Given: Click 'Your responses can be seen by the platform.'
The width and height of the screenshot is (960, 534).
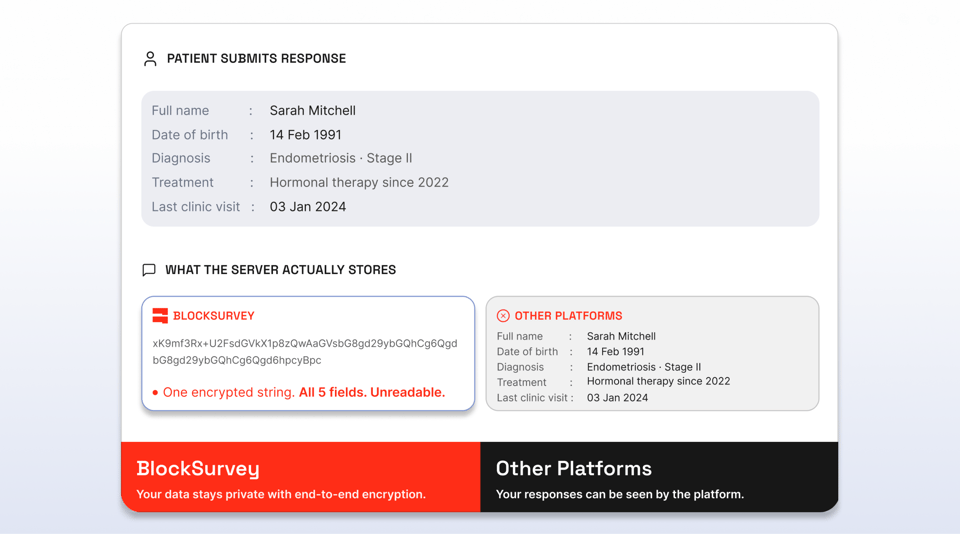Looking at the screenshot, I should (x=620, y=495).
